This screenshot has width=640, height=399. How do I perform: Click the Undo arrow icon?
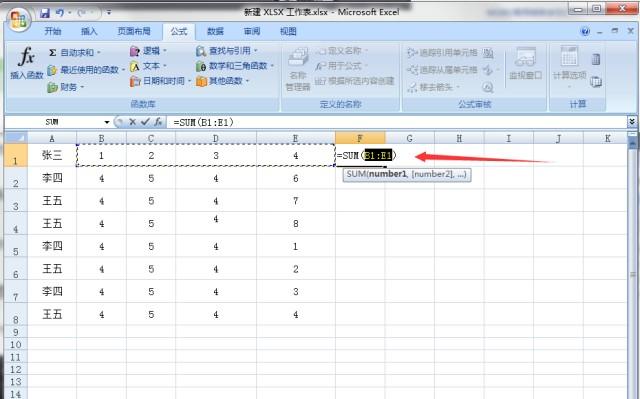tap(60, 13)
